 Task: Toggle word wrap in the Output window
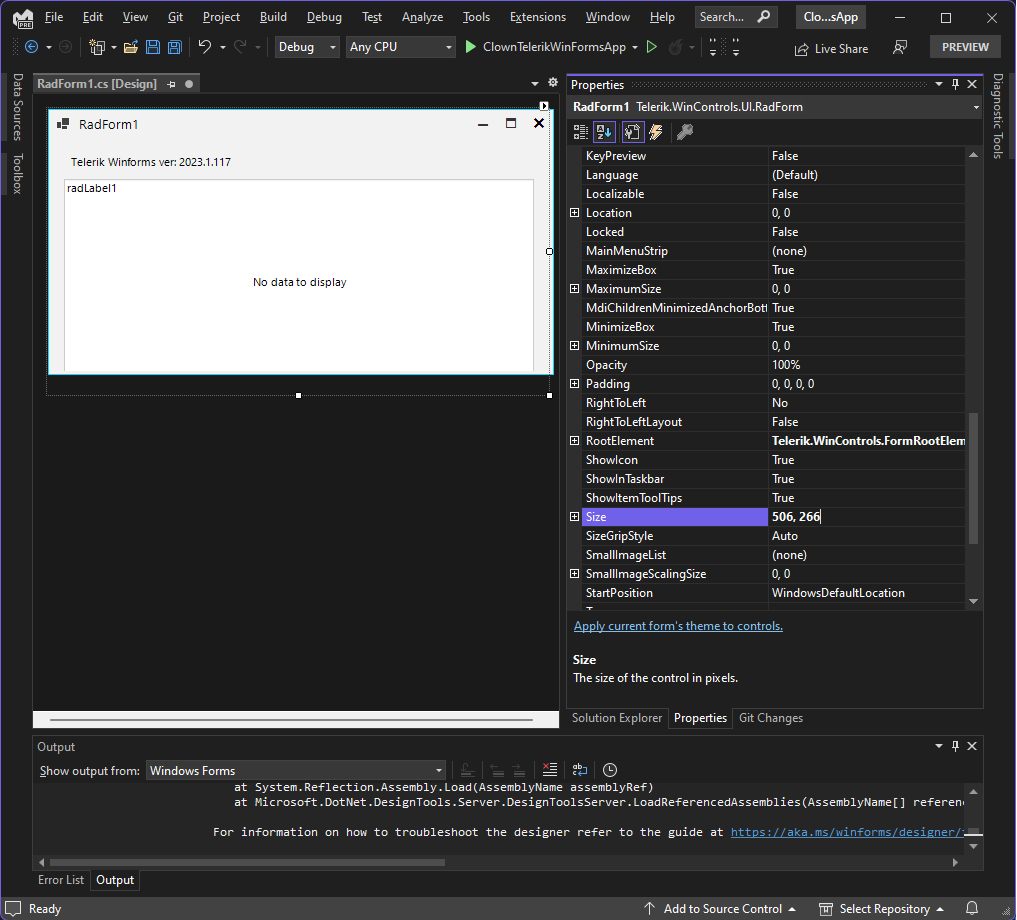coord(580,770)
